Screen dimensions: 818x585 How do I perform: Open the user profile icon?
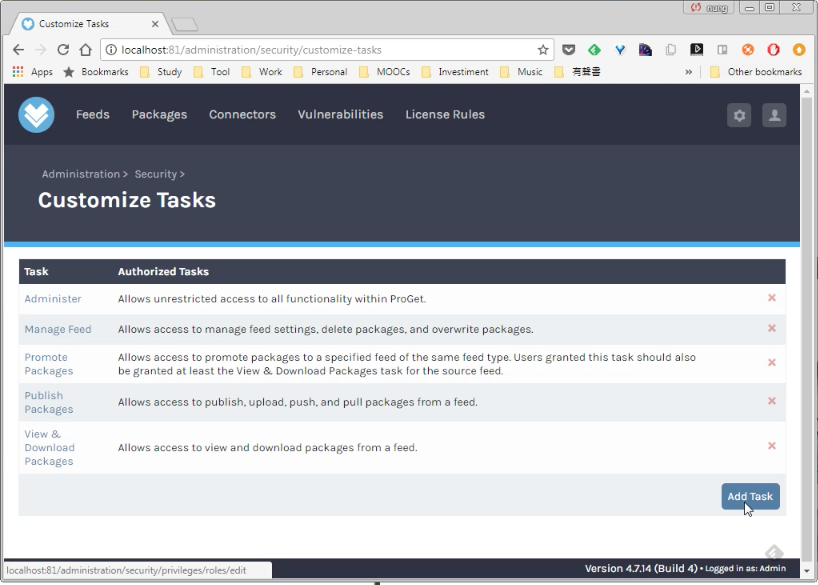point(774,115)
